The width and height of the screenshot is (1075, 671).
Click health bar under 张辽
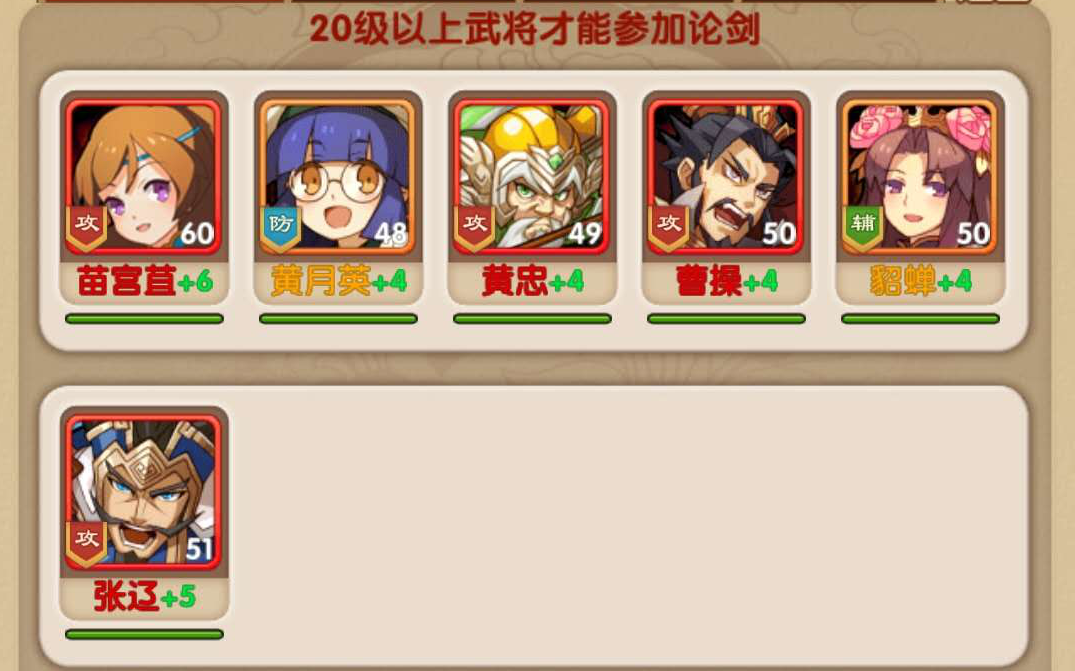pyautogui.click(x=144, y=635)
